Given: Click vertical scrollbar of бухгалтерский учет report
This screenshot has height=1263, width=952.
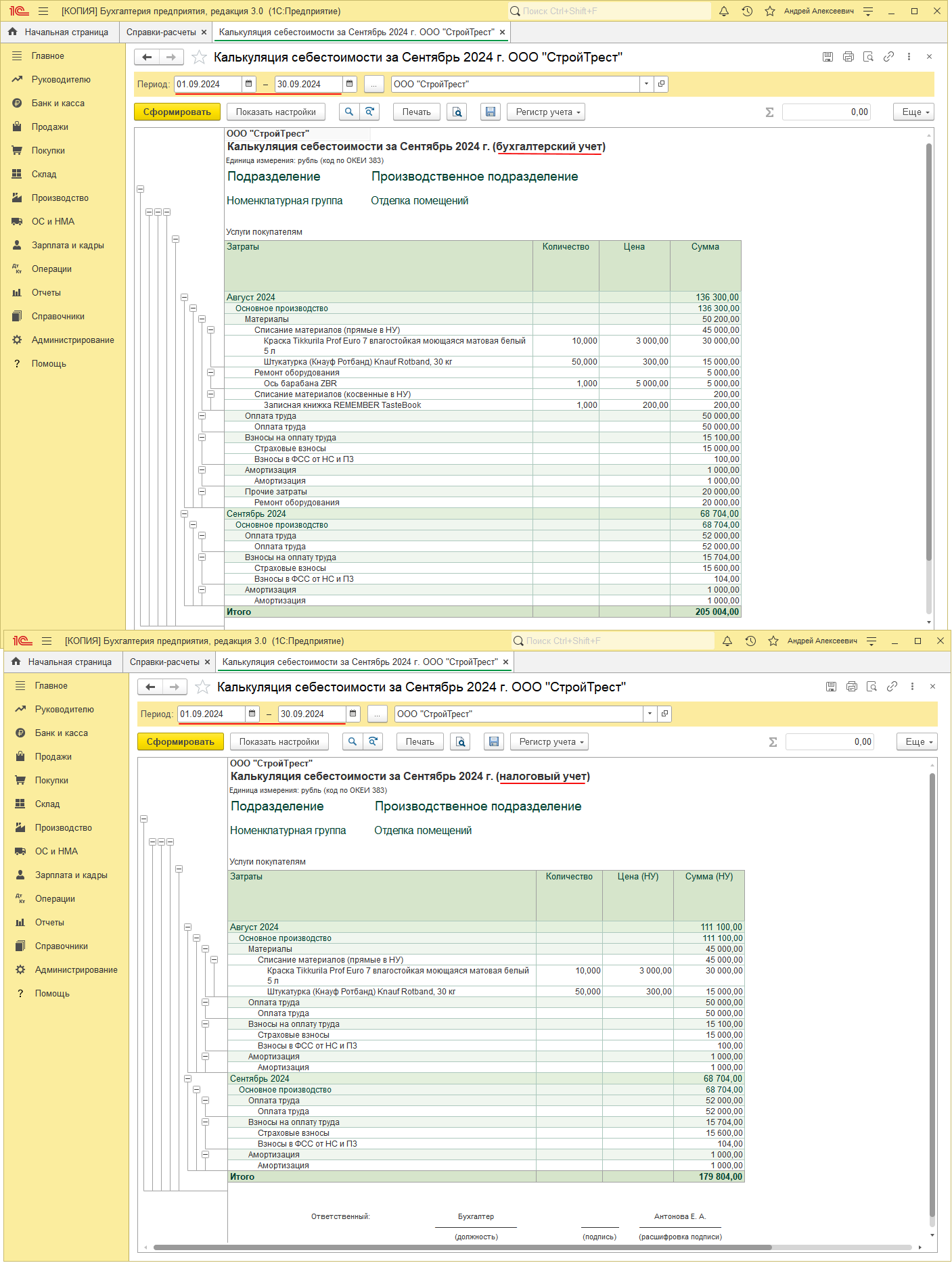Looking at the screenshot, I should pos(929,352).
